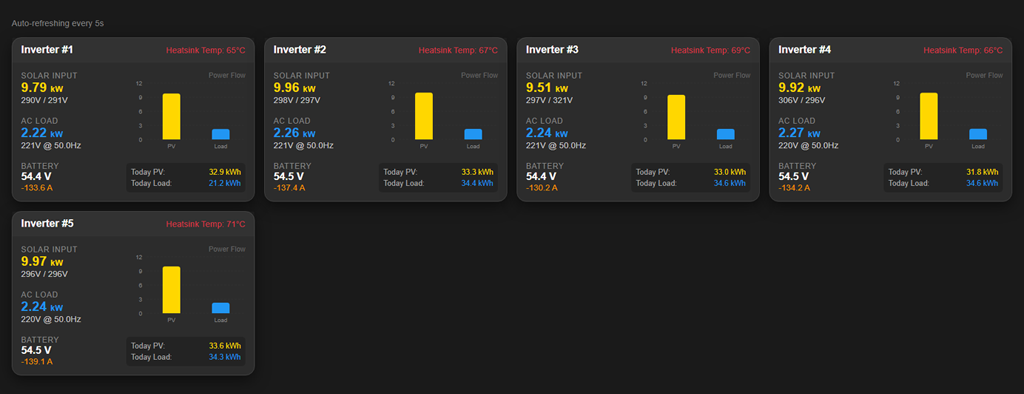Click Today Load 34.6 kWh in Inverter #3

[x=730, y=184]
